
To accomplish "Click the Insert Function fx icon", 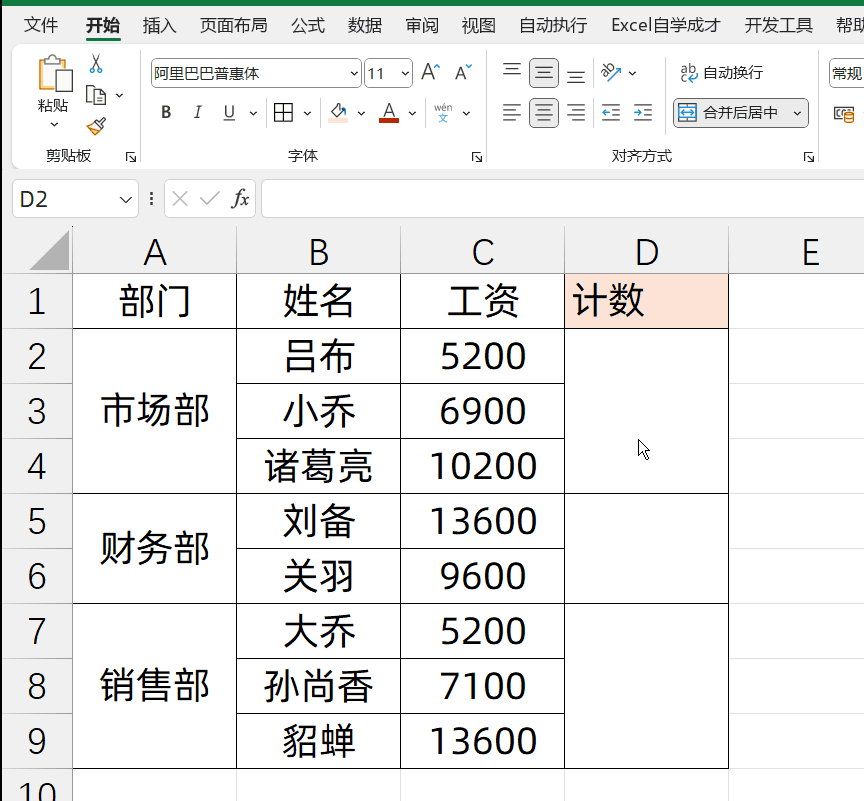I will pyautogui.click(x=240, y=199).
